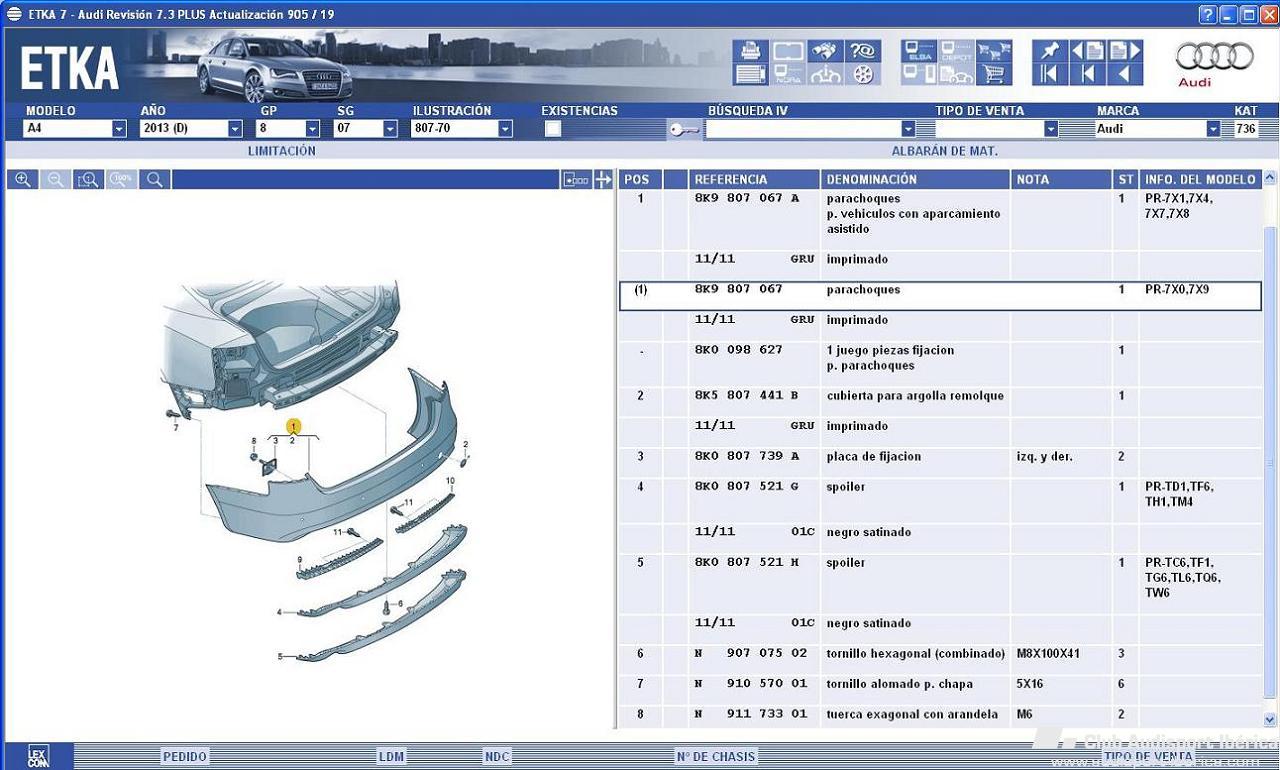Image resolution: width=1280 pixels, height=770 pixels.
Task: Click the KAT 736 field
Action: [1246, 129]
